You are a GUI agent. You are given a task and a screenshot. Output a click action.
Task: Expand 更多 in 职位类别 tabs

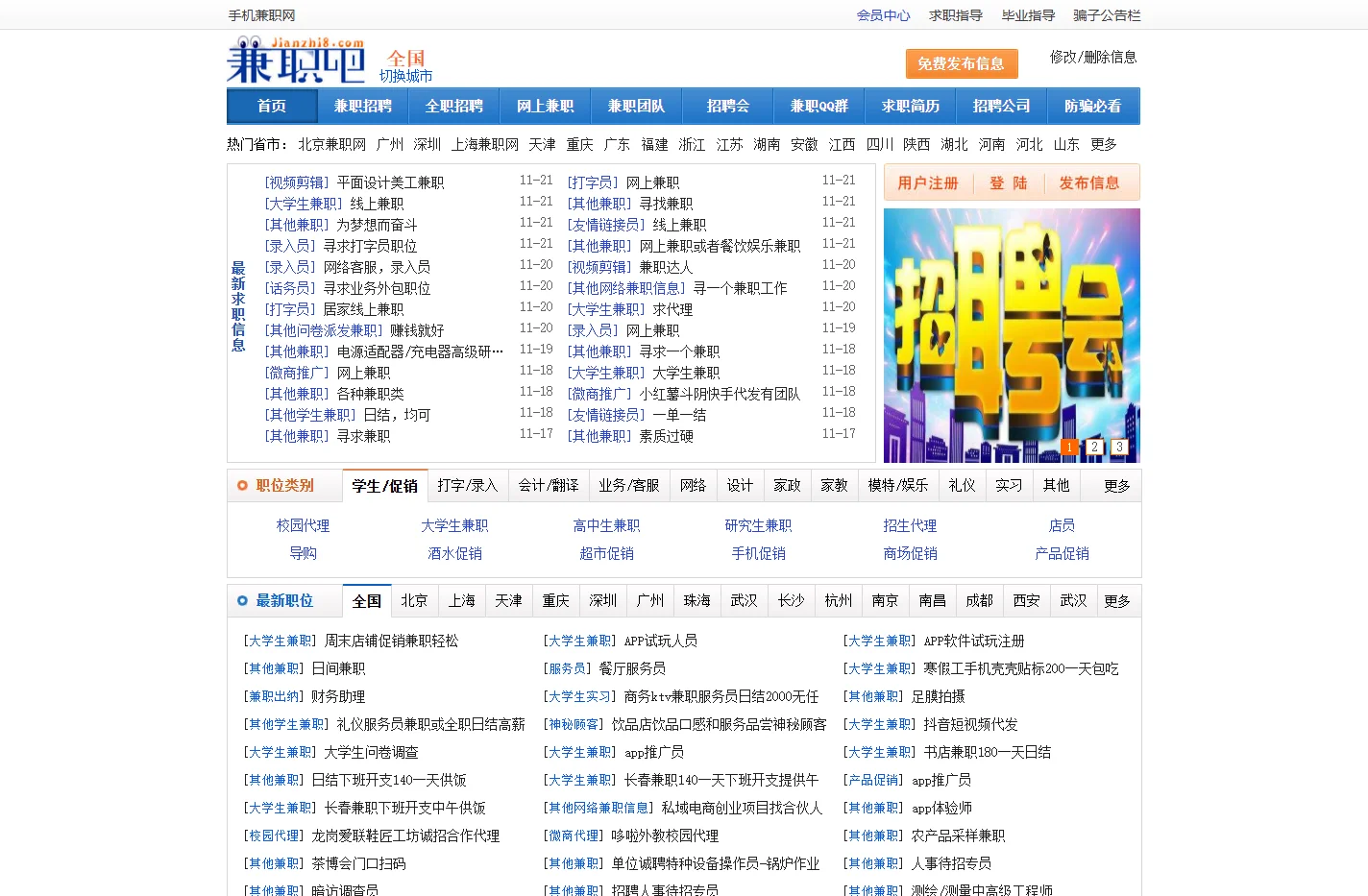pyautogui.click(x=1117, y=486)
